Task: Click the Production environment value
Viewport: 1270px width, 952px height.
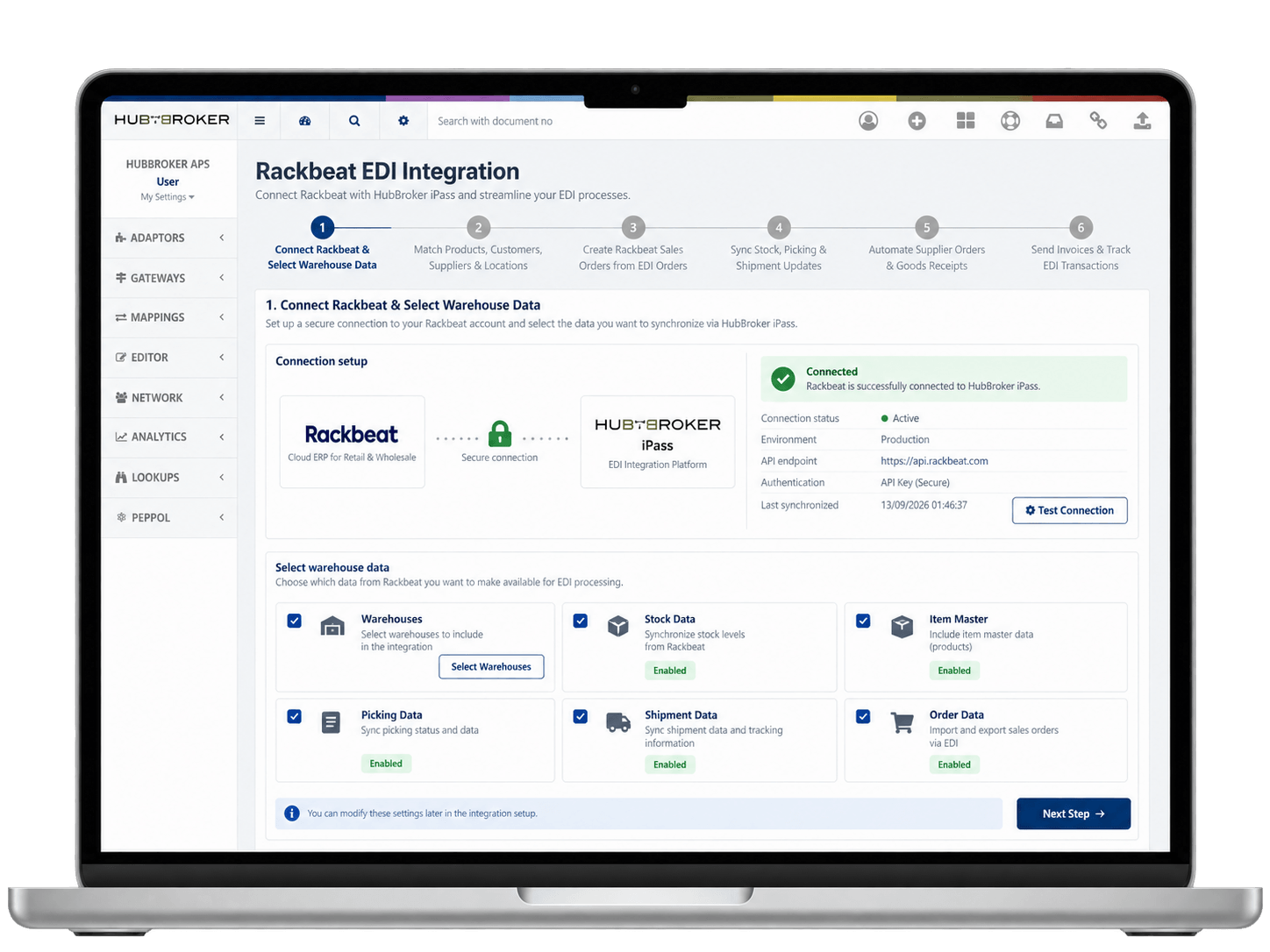Action: click(905, 440)
